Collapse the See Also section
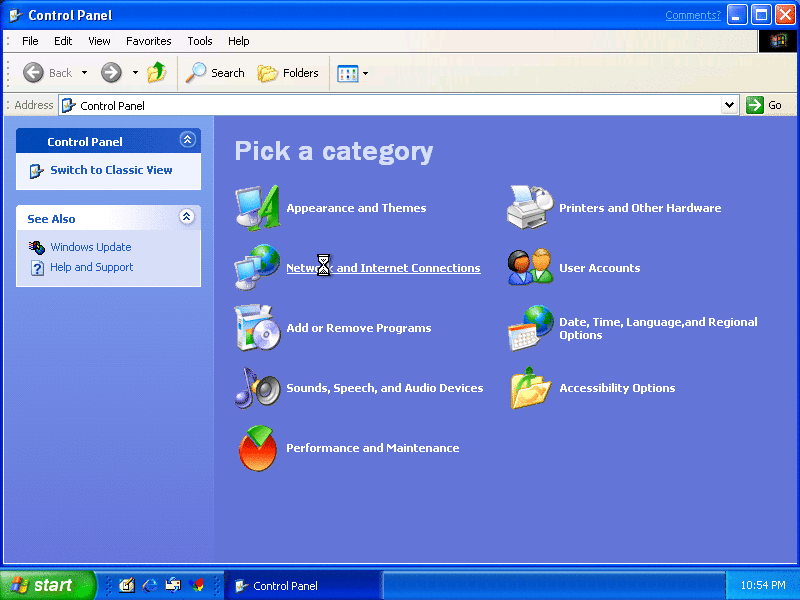Viewport: 800px width, 600px height. point(187,217)
